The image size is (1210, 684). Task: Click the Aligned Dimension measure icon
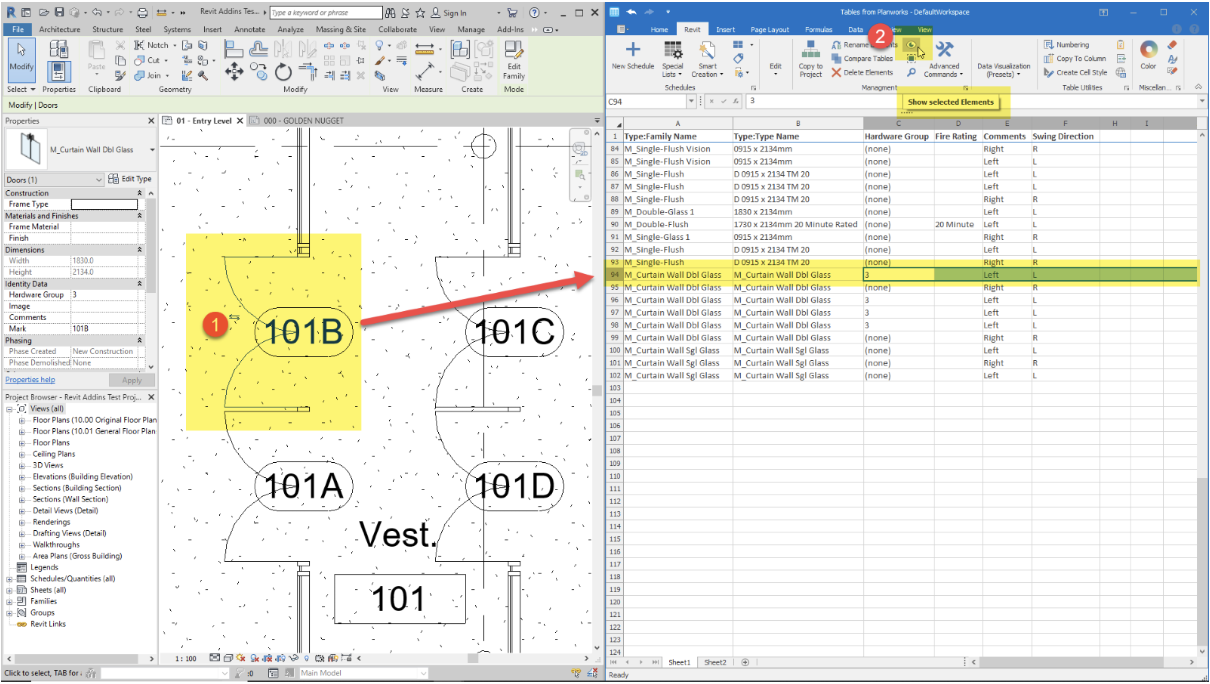426,71
